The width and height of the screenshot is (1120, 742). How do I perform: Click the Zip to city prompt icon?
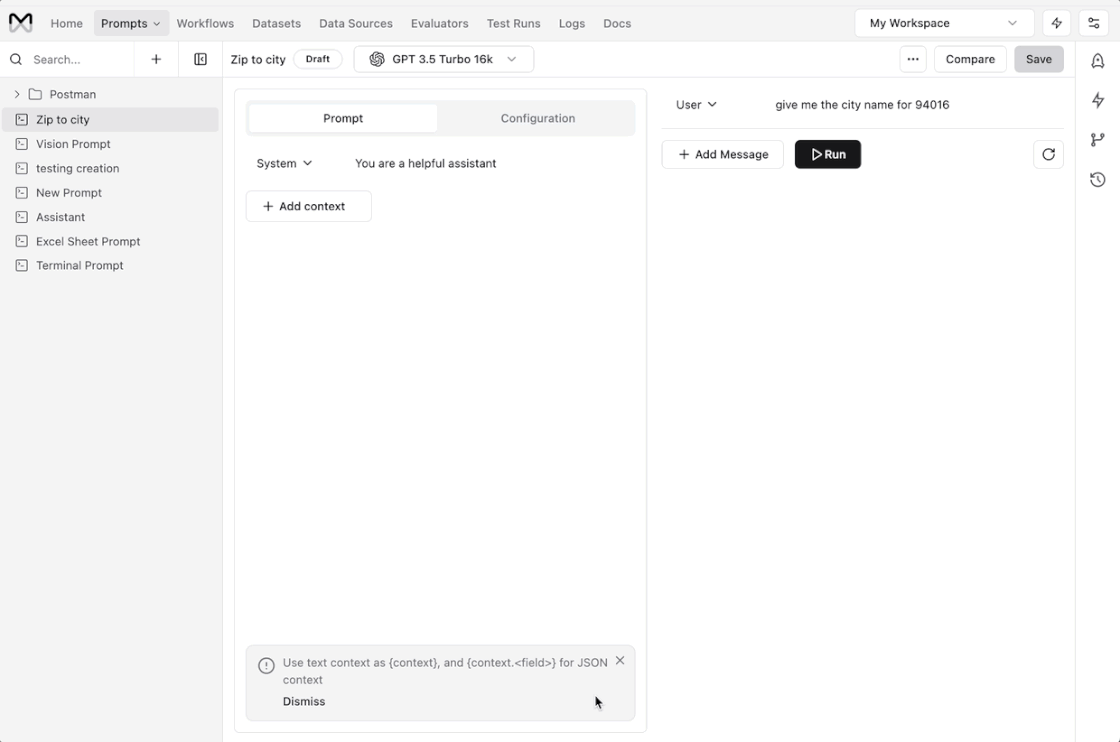[21, 119]
